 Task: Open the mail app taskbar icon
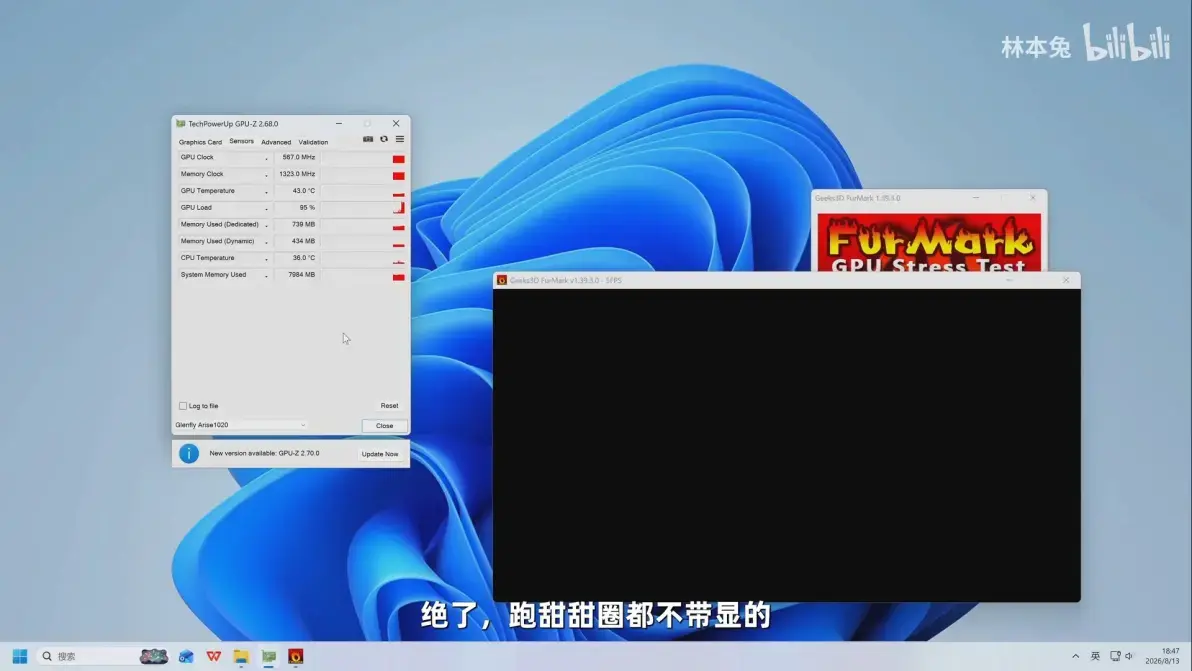point(186,657)
